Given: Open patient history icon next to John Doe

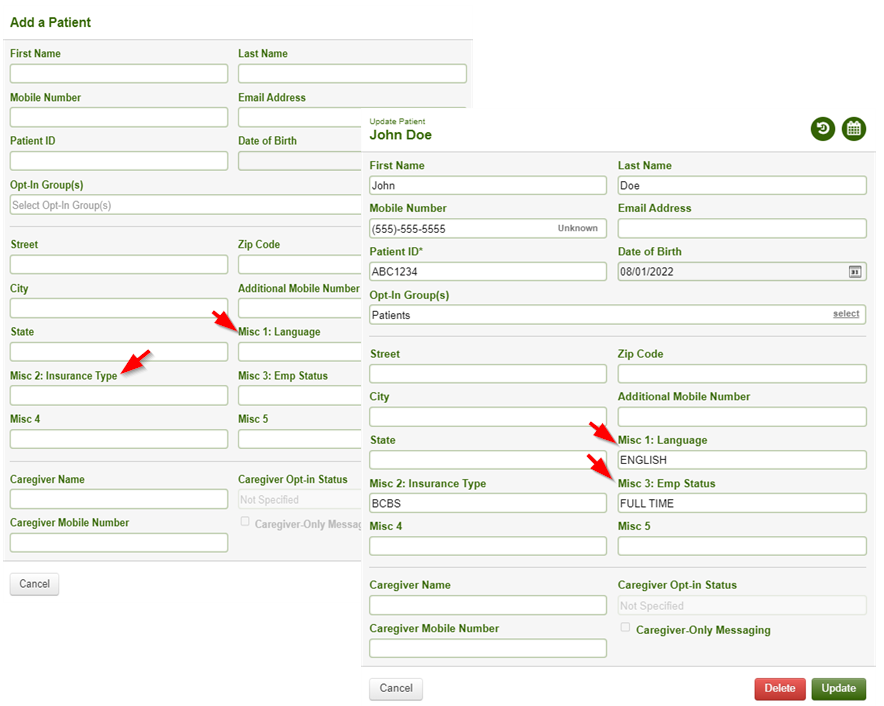Looking at the screenshot, I should click(823, 129).
